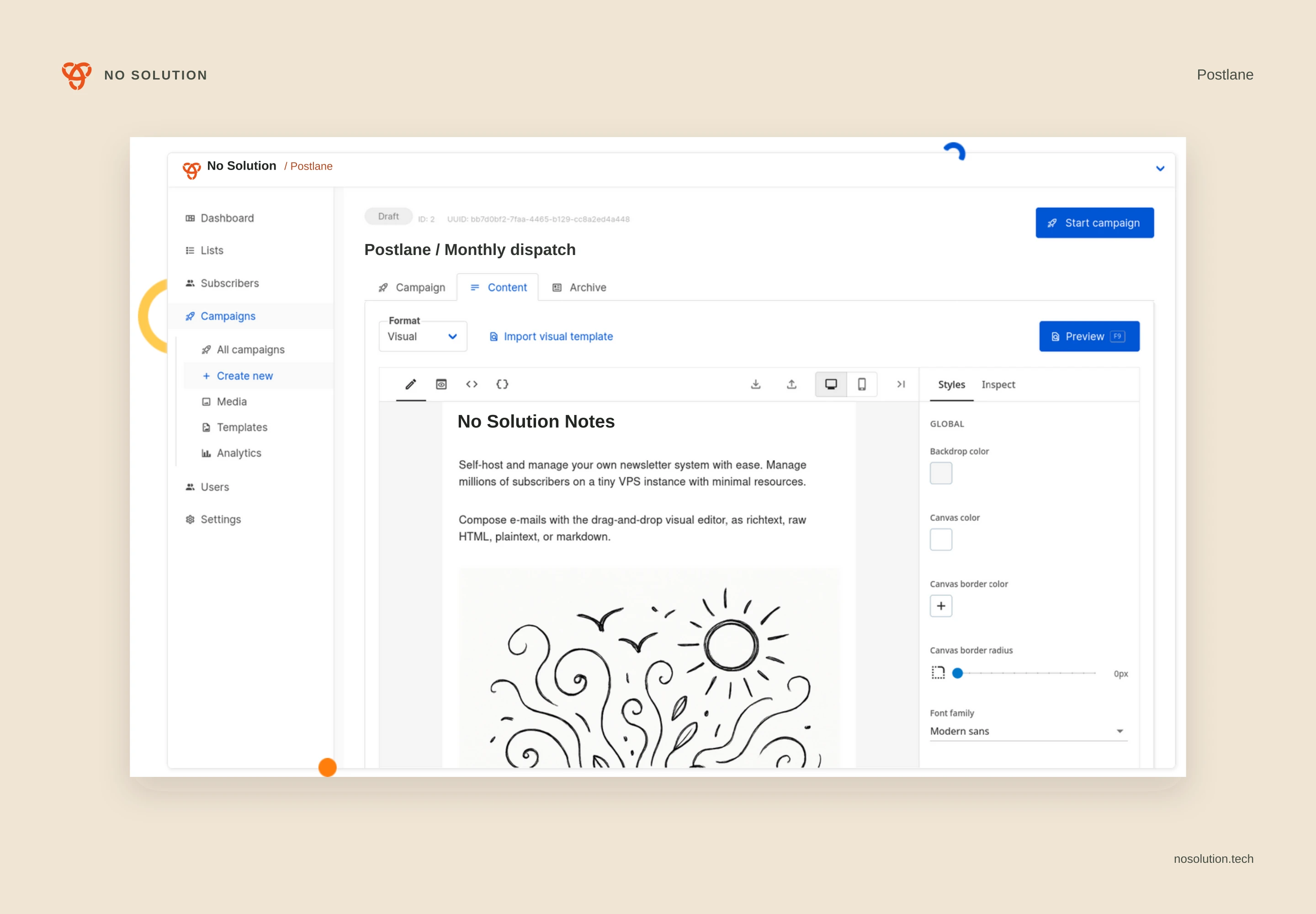Open the Styles panel tab
Viewport: 1316px width, 914px height.
coord(951,385)
